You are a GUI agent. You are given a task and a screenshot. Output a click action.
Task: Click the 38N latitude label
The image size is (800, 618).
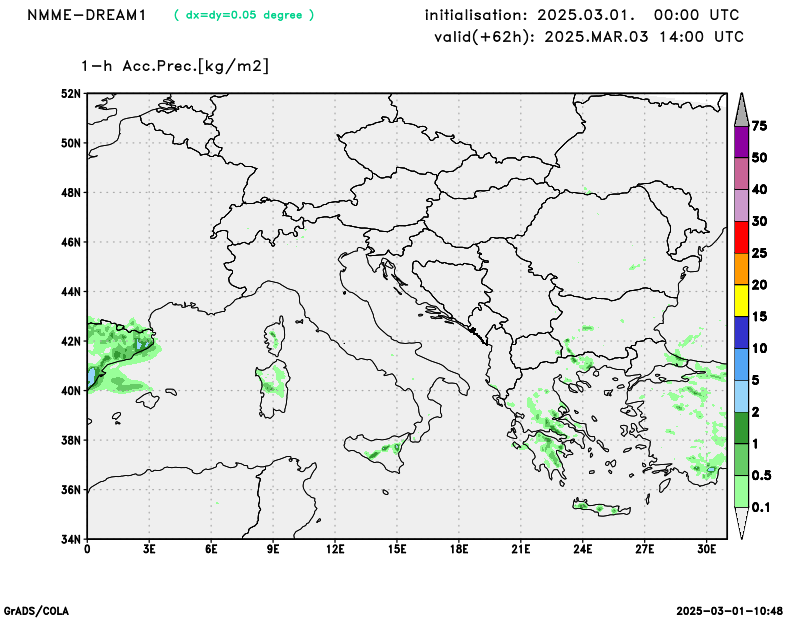coord(71,440)
